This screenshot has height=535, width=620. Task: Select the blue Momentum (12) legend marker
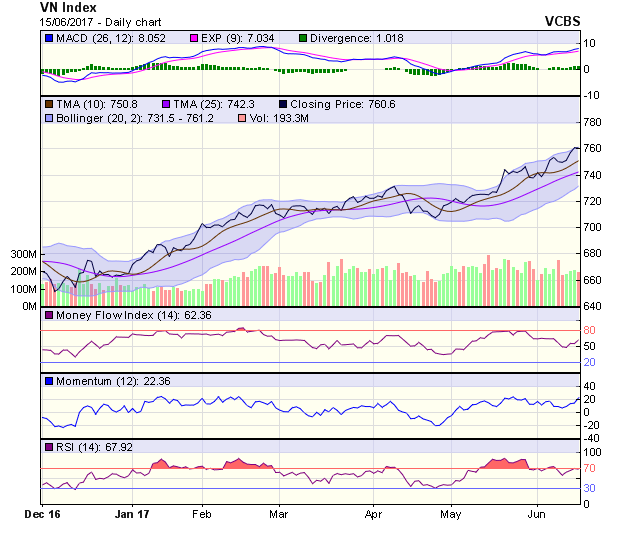[x=49, y=381]
